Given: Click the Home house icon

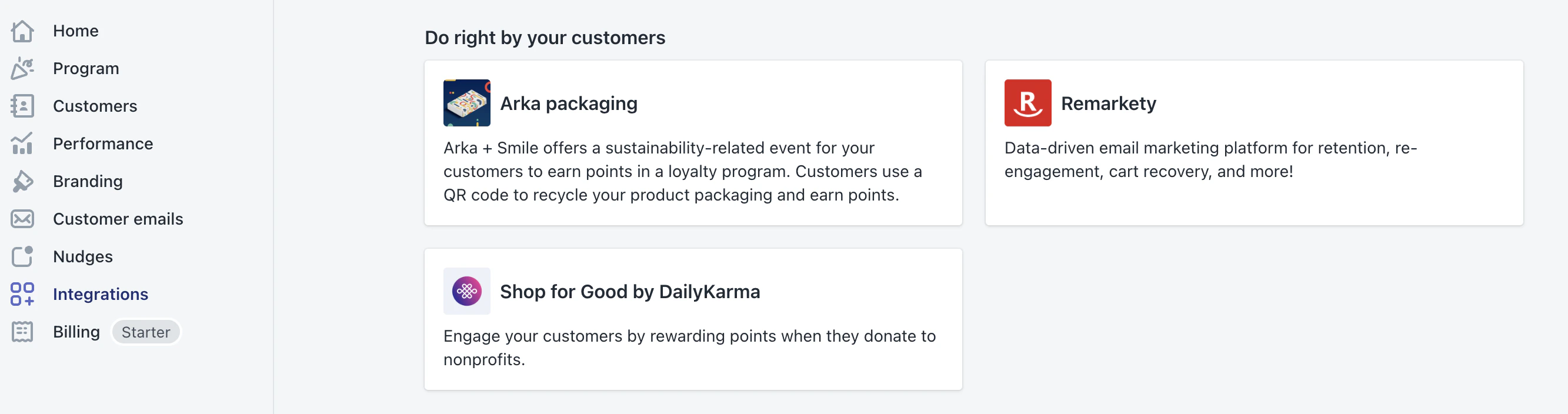Looking at the screenshot, I should coord(22,31).
